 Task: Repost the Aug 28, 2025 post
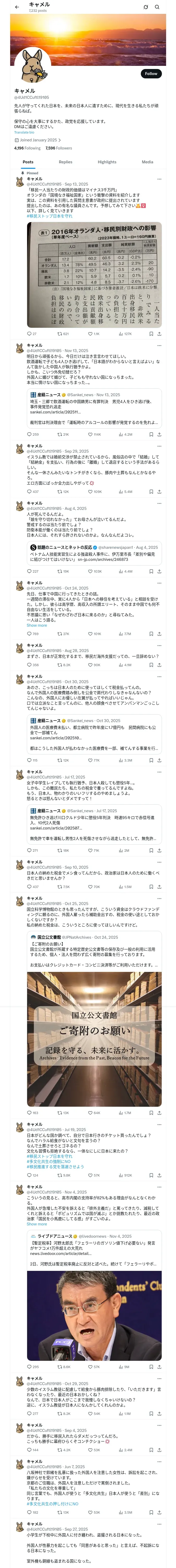(60, 665)
